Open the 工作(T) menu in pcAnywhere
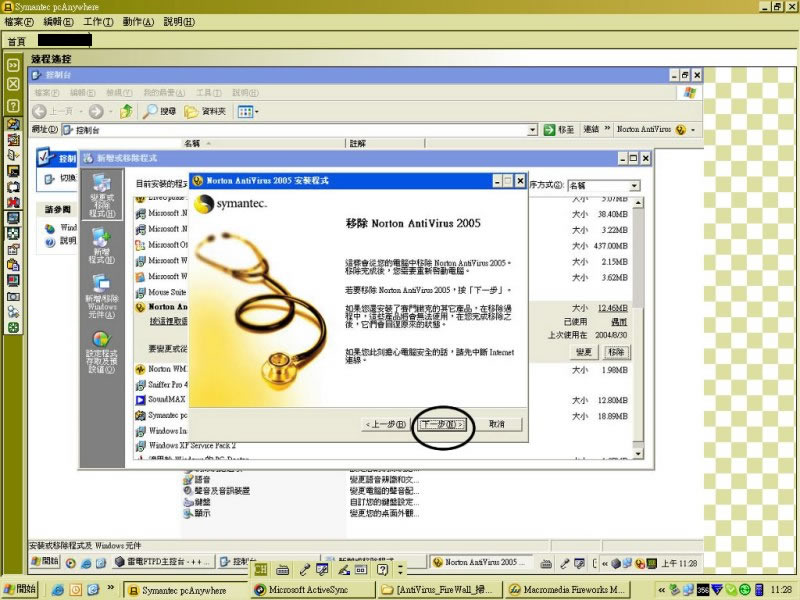Screen dimensions: 800x600 click(x=98, y=22)
